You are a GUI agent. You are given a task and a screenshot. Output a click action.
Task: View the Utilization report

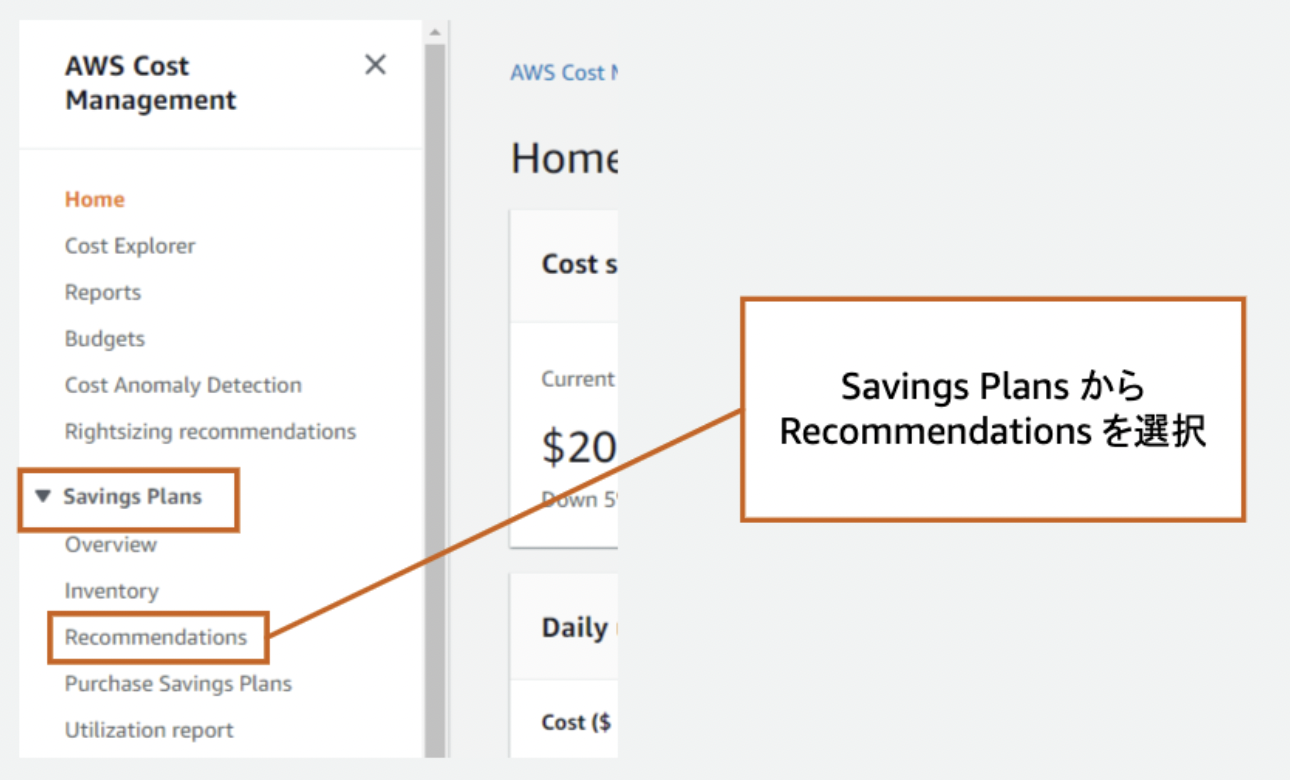pyautogui.click(x=149, y=730)
